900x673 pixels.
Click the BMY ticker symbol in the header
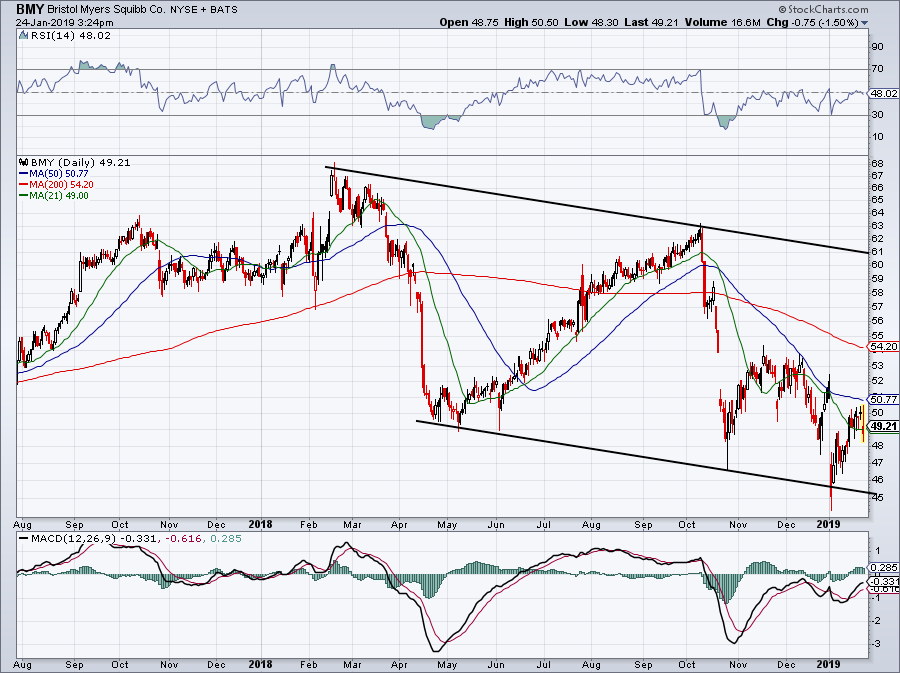pyautogui.click(x=30, y=9)
